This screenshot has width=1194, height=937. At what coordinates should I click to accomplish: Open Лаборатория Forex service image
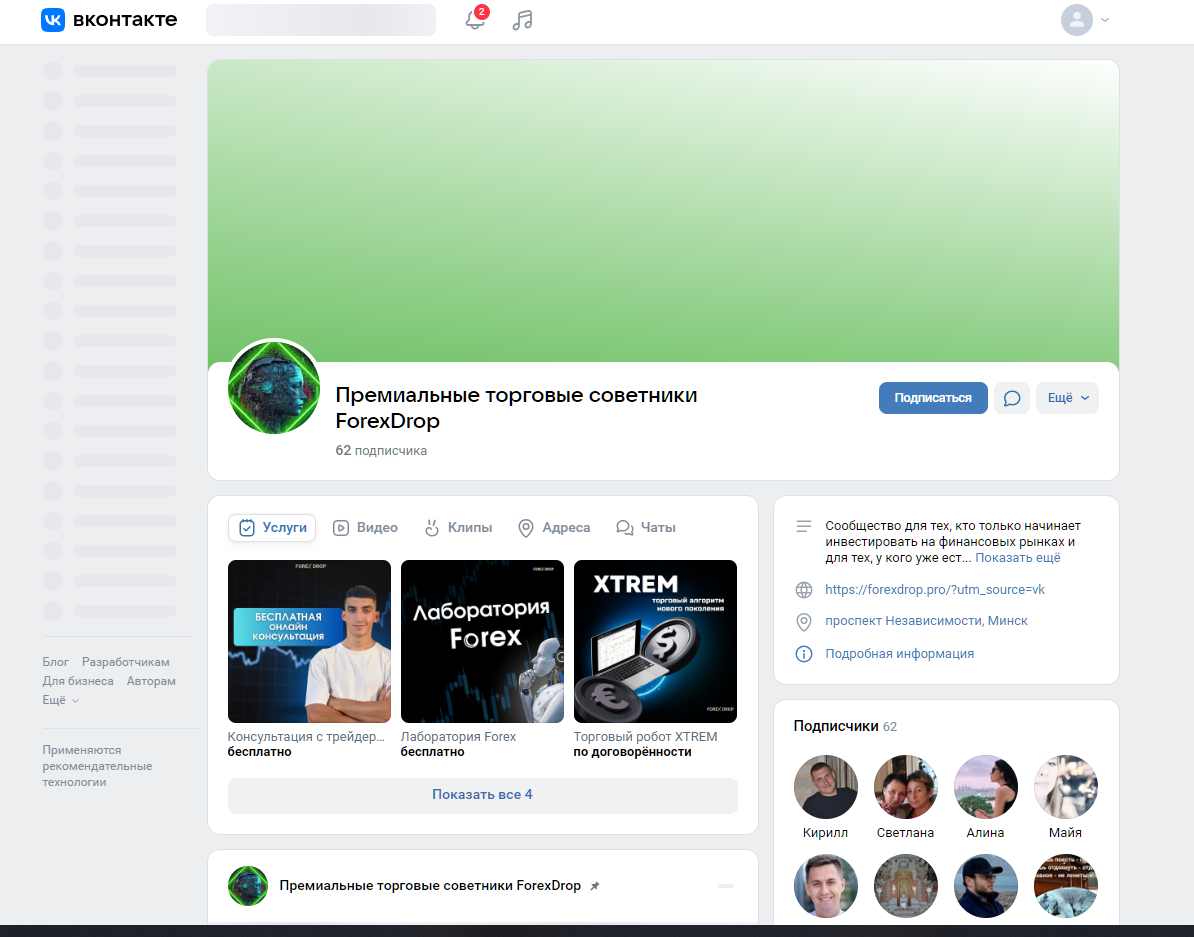[x=482, y=641]
